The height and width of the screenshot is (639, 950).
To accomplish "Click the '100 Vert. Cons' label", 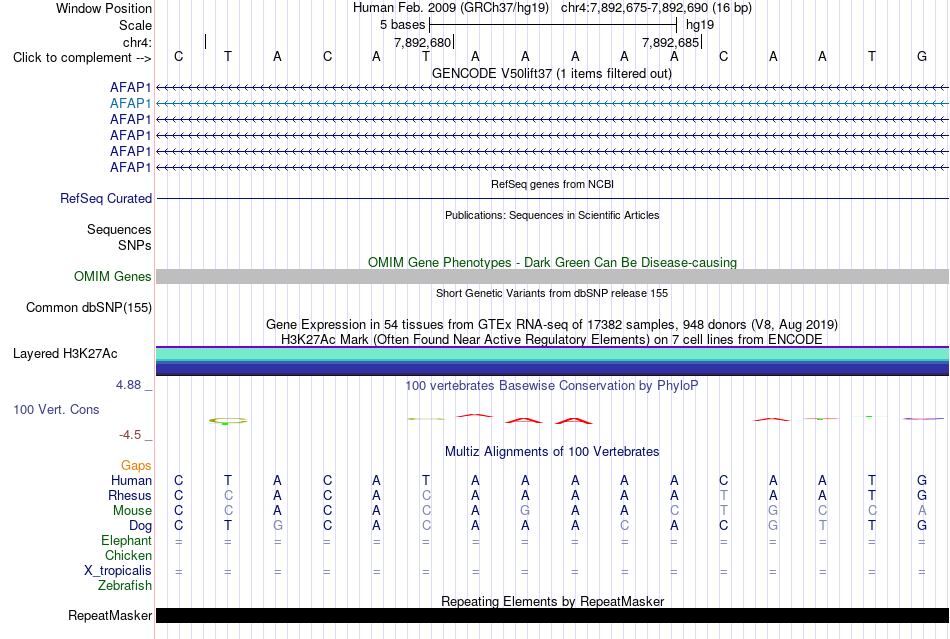I will point(56,409).
